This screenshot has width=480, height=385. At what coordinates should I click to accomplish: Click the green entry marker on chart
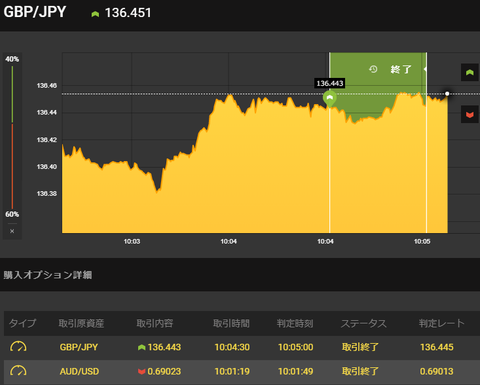[x=330, y=98]
